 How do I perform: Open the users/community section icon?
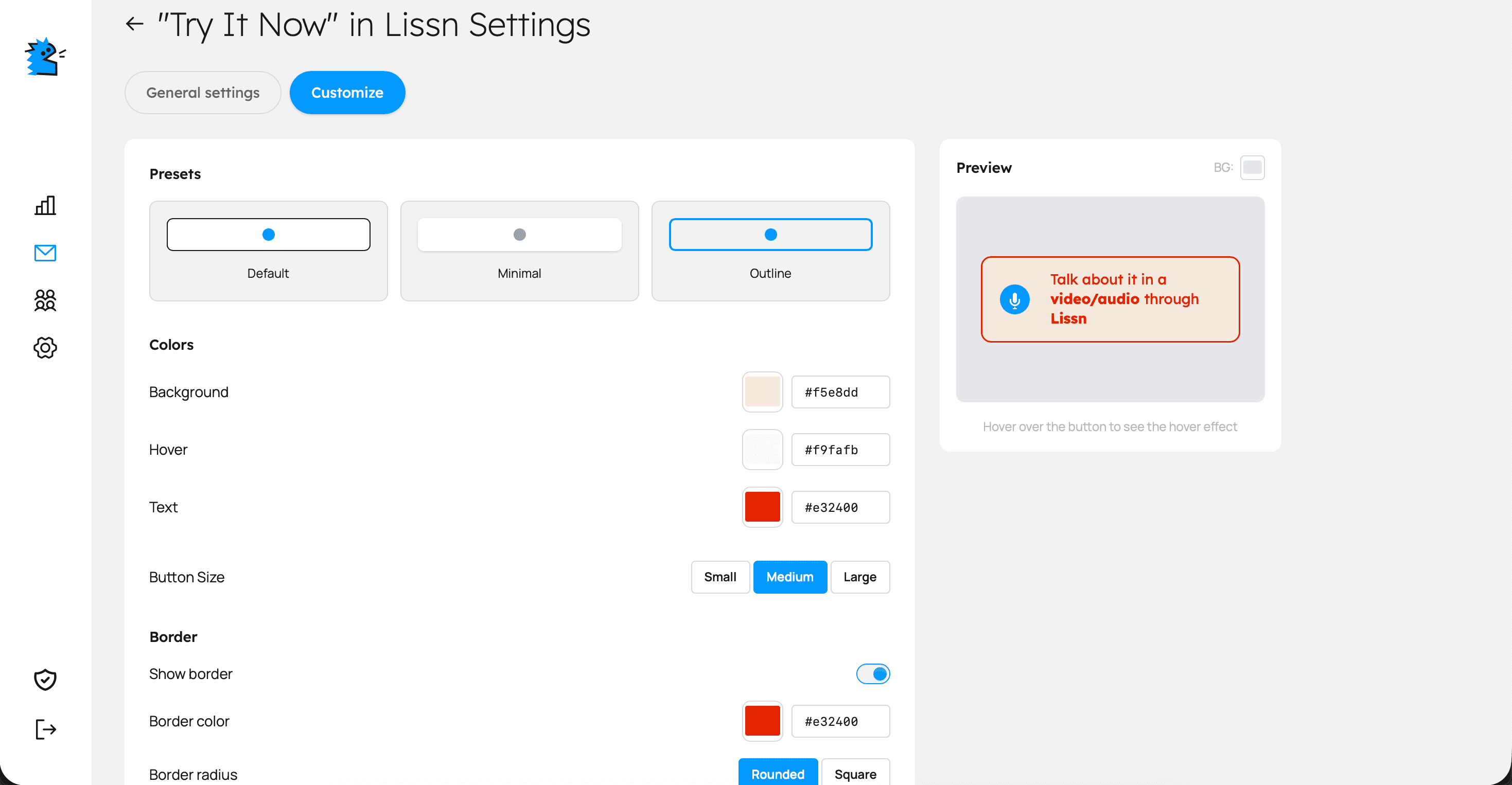click(x=45, y=300)
